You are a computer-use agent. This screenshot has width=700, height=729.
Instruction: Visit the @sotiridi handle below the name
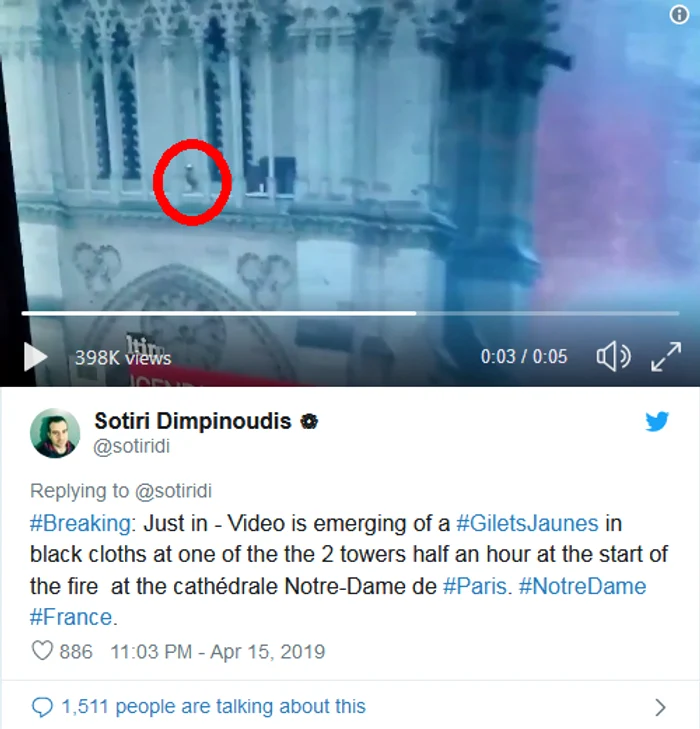pos(132,446)
